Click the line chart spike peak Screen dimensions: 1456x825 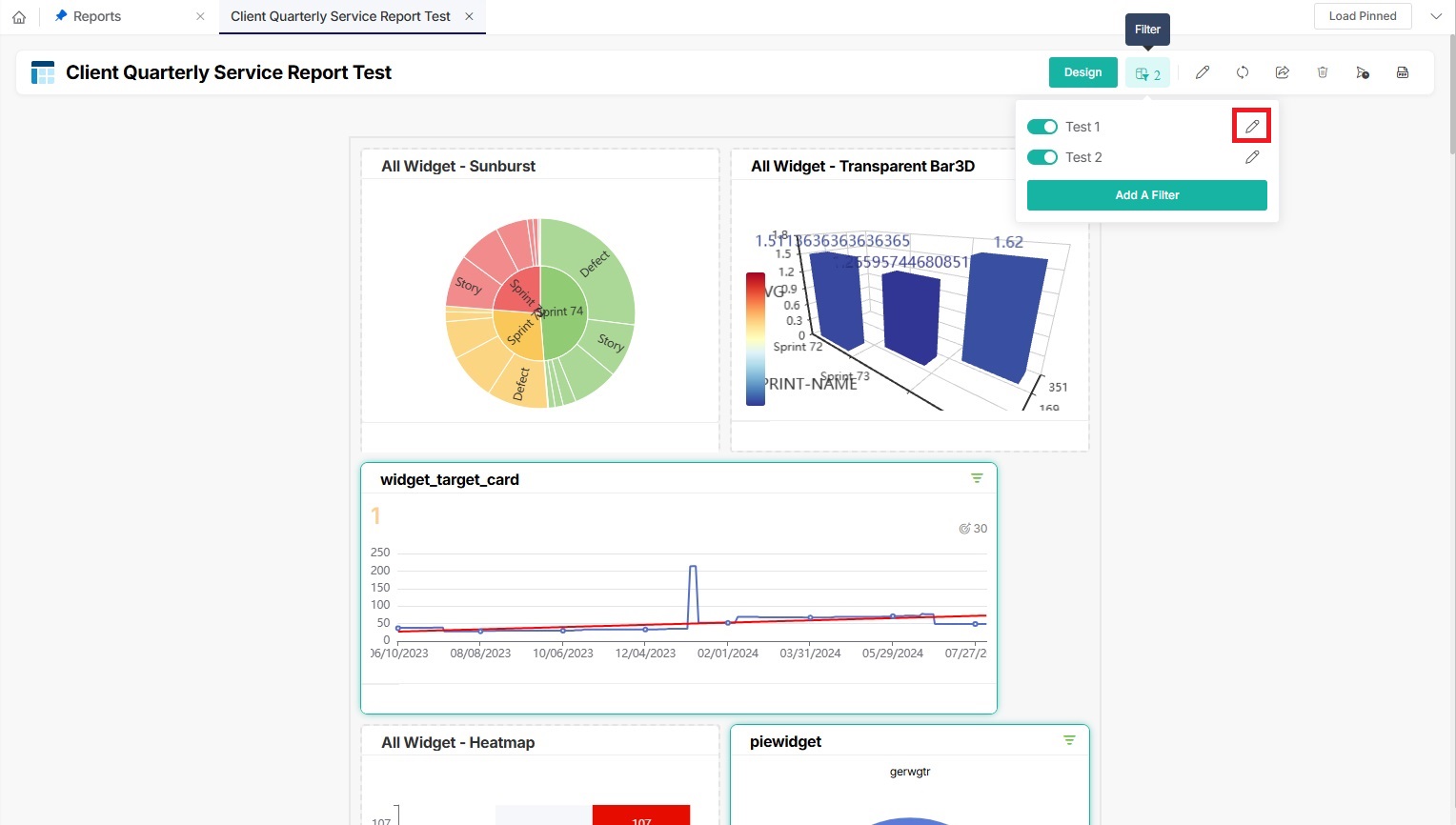click(693, 568)
